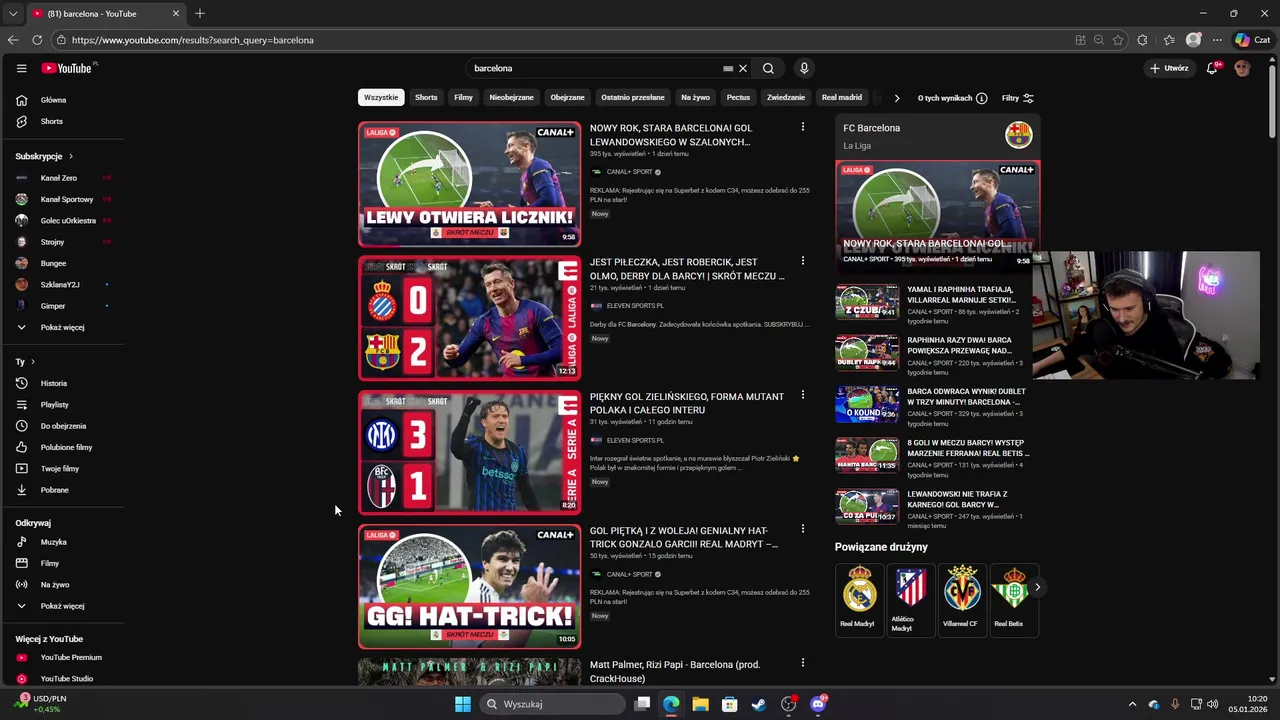Viewport: 1280px width, 720px height.
Task: Open the Filtry search filters
Action: pos(1018,98)
